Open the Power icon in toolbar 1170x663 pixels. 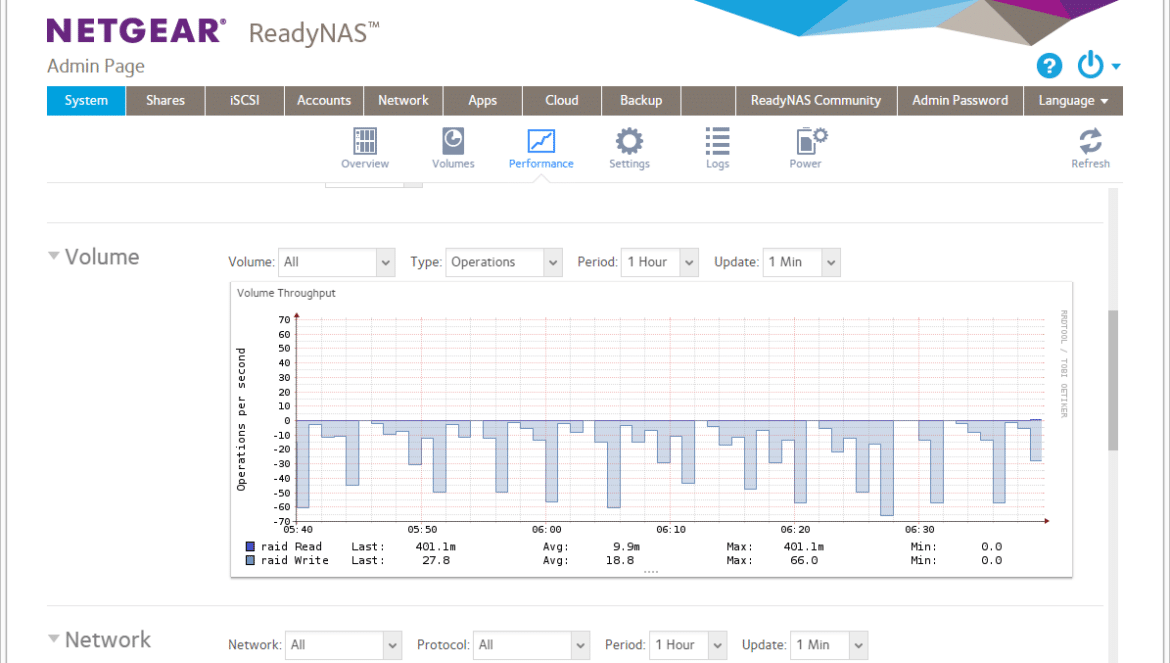(x=806, y=148)
